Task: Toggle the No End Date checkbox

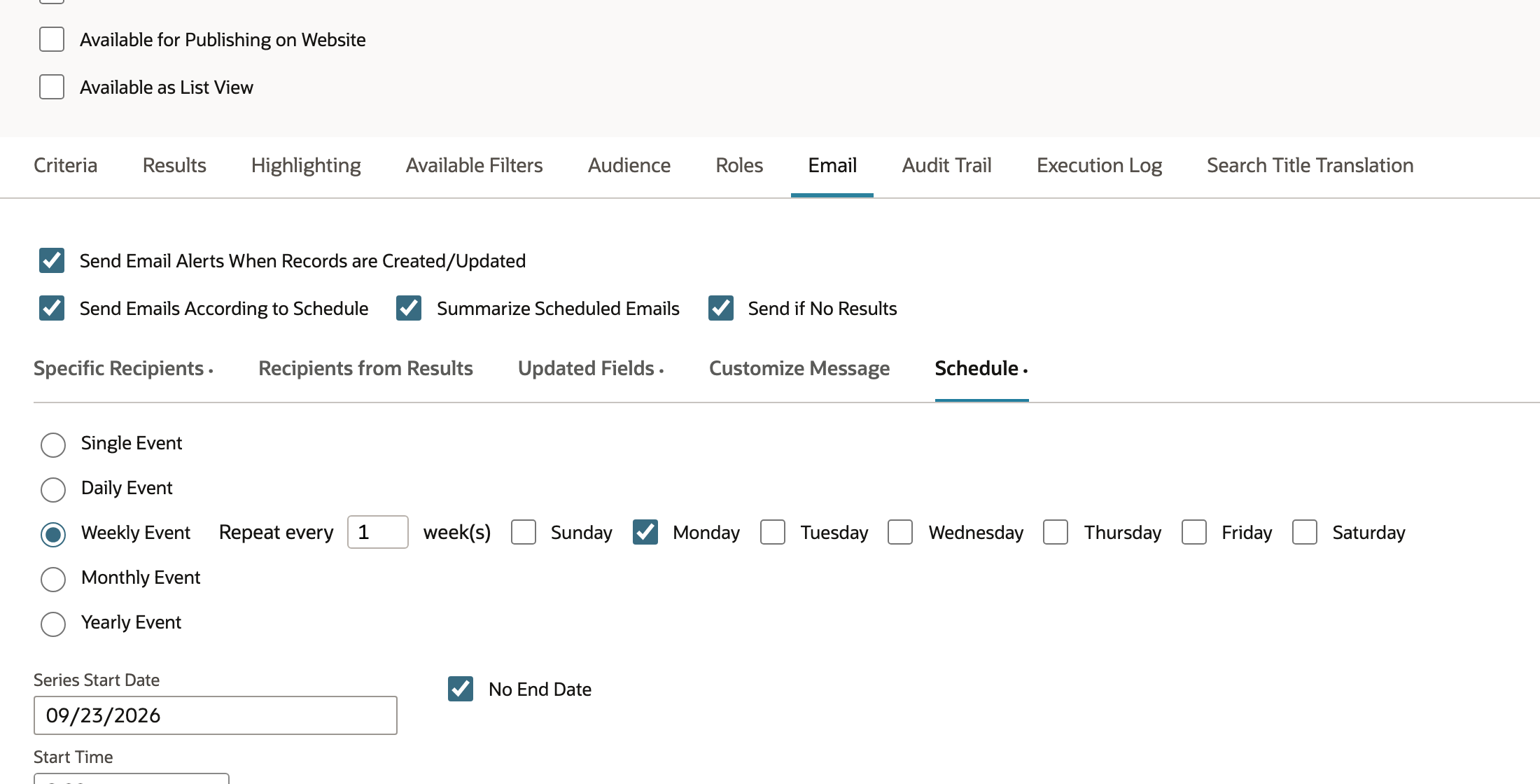Action: click(461, 689)
